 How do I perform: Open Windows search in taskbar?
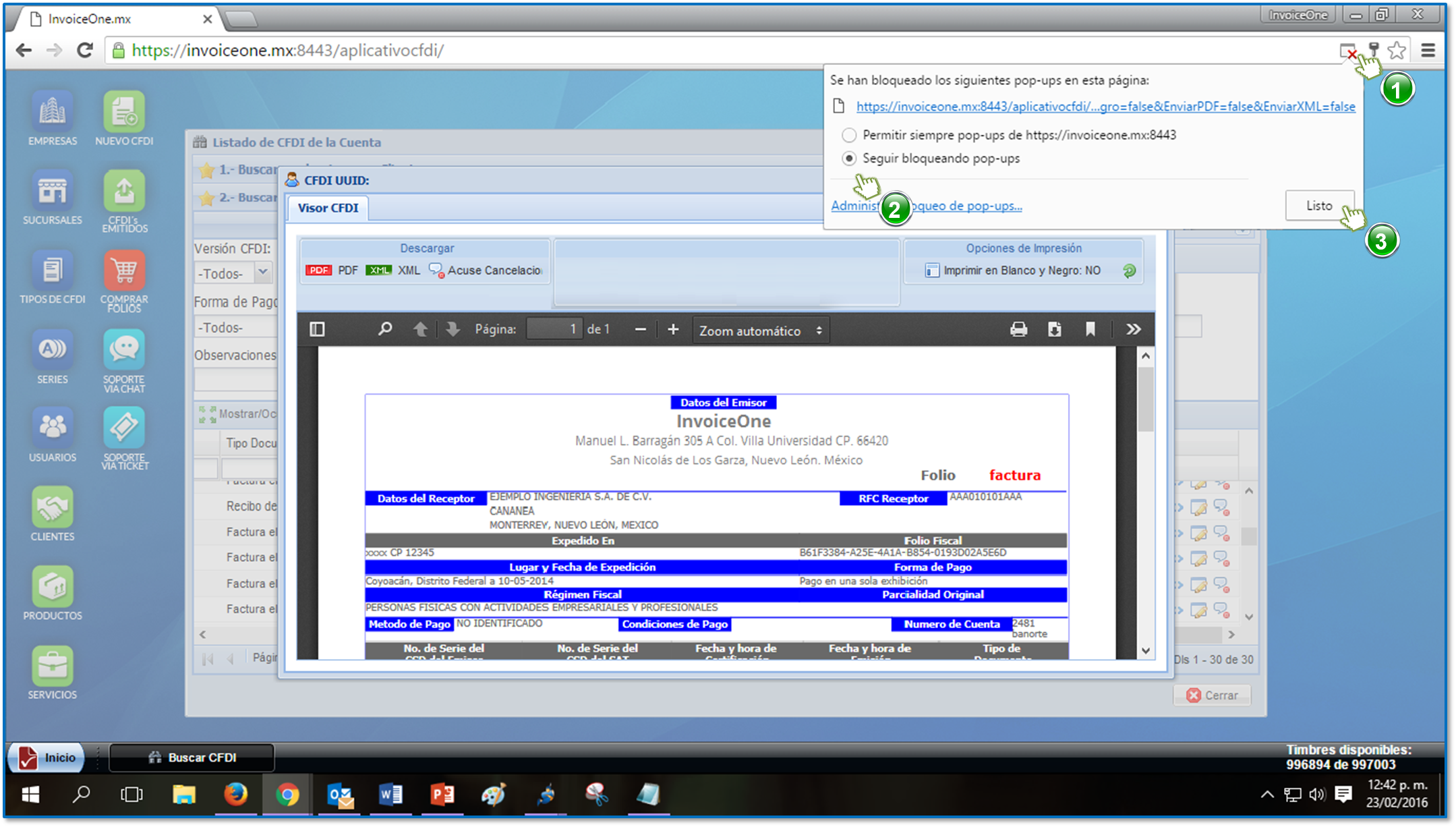point(81,795)
